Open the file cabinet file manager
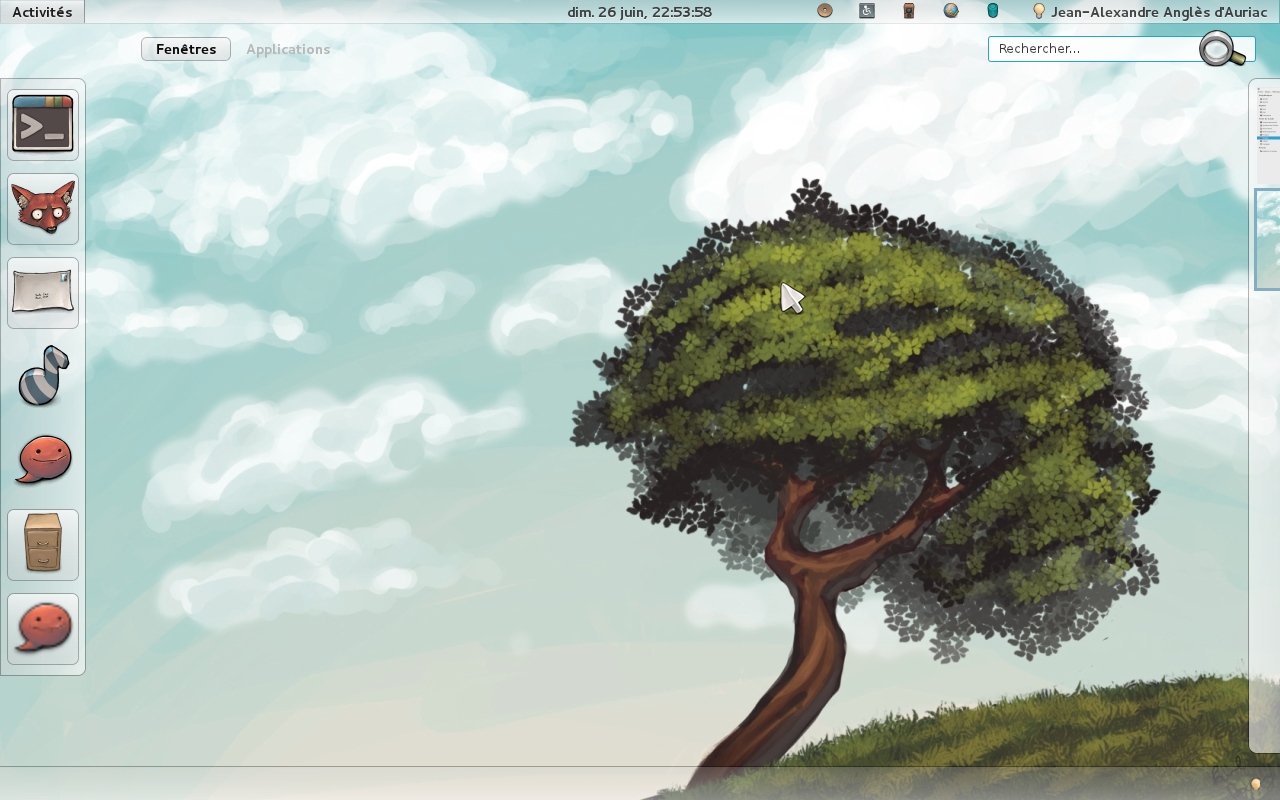1280x800 pixels. [43, 544]
